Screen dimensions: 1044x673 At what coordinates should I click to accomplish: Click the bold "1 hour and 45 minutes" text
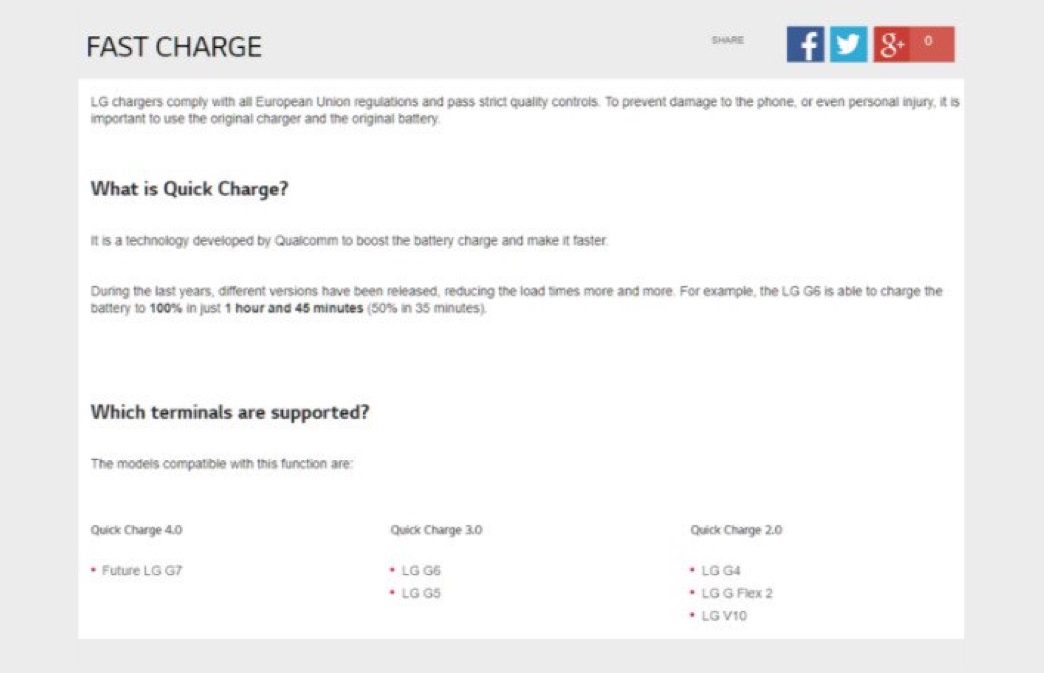click(x=293, y=309)
